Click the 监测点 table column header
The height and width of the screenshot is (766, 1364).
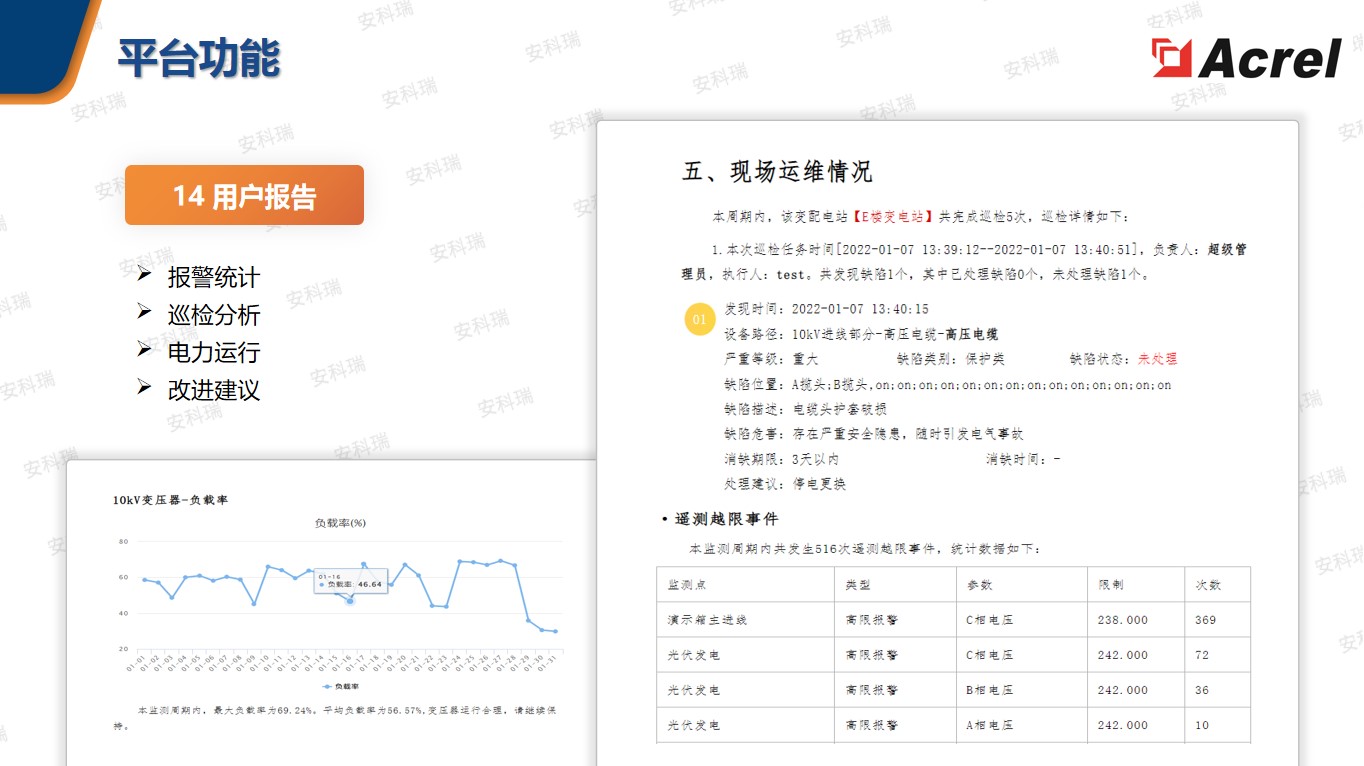[687, 585]
